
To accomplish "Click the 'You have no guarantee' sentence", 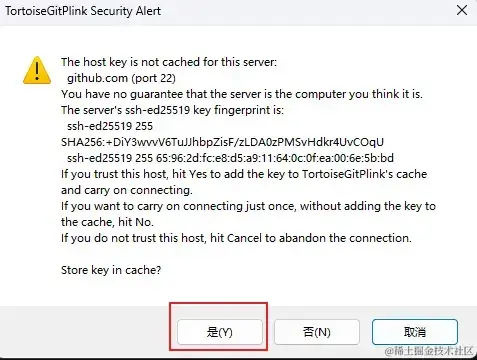I will coord(242,94).
